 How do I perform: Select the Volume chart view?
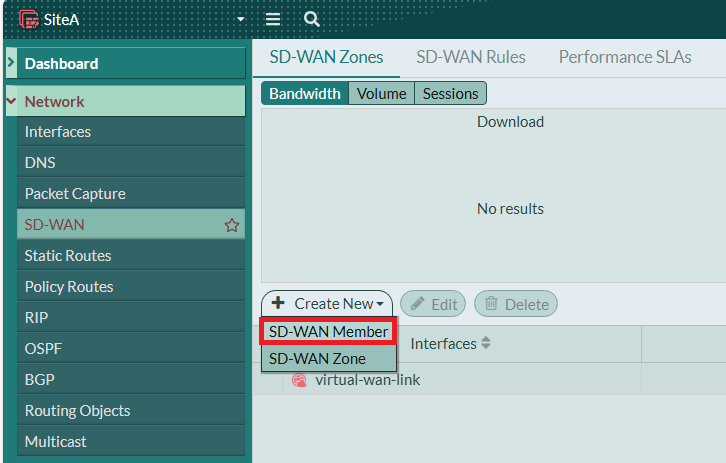382,94
